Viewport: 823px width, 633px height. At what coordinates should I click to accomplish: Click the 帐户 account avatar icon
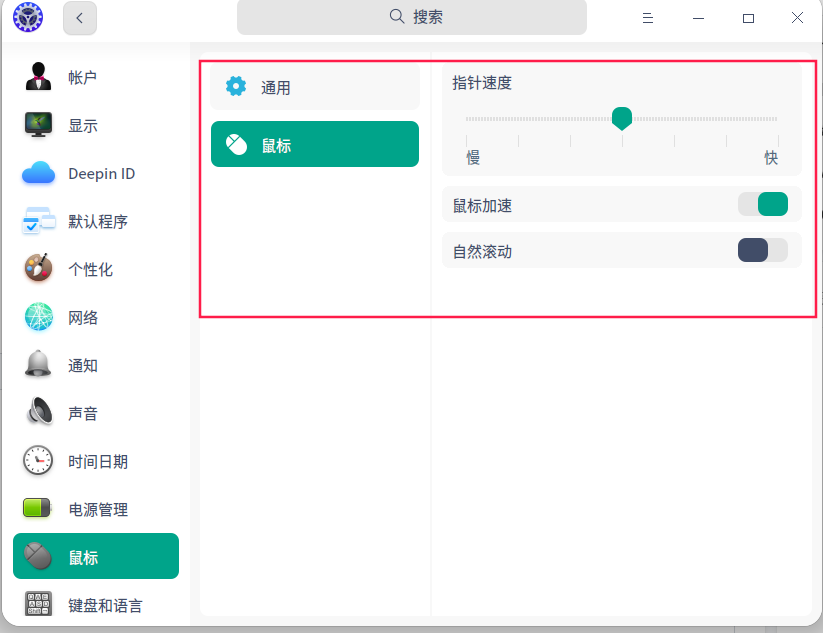click(38, 77)
